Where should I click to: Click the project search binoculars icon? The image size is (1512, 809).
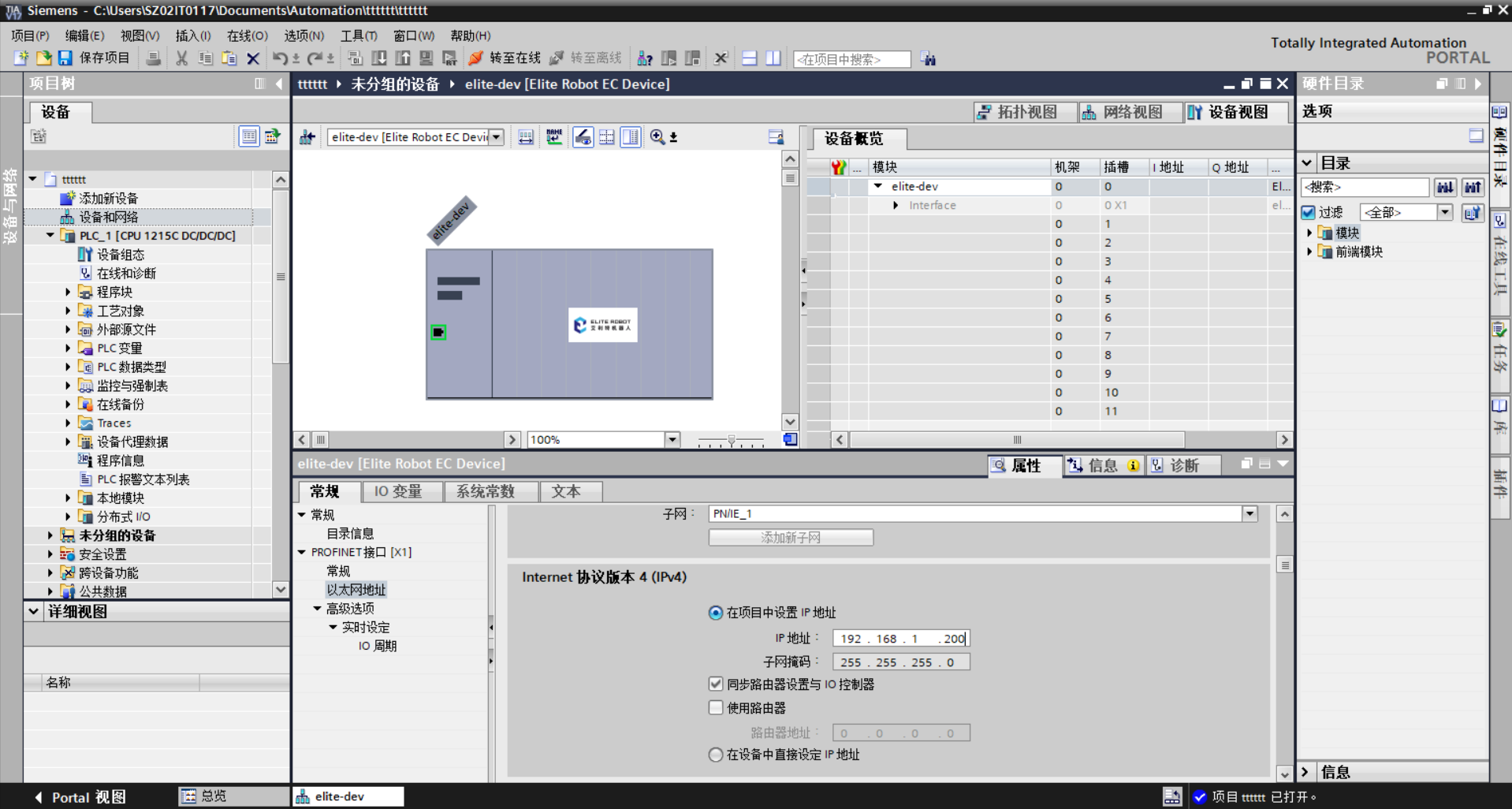pyautogui.click(x=929, y=59)
